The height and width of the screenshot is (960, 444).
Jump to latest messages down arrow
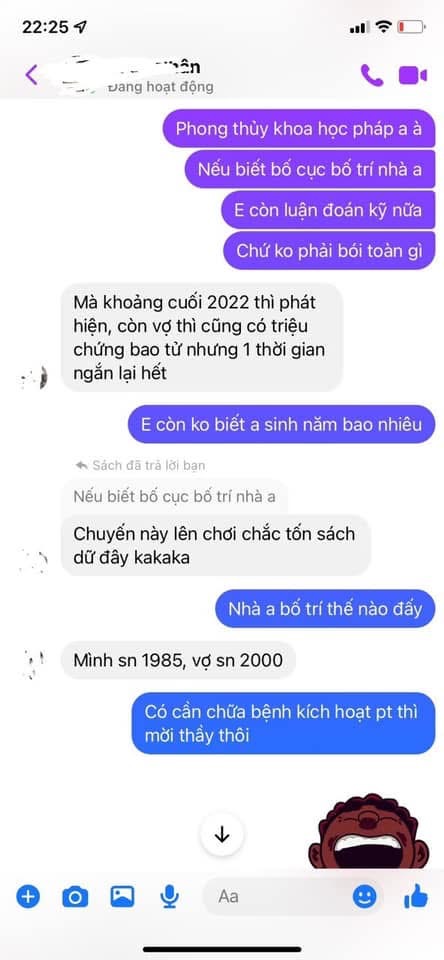pos(222,834)
